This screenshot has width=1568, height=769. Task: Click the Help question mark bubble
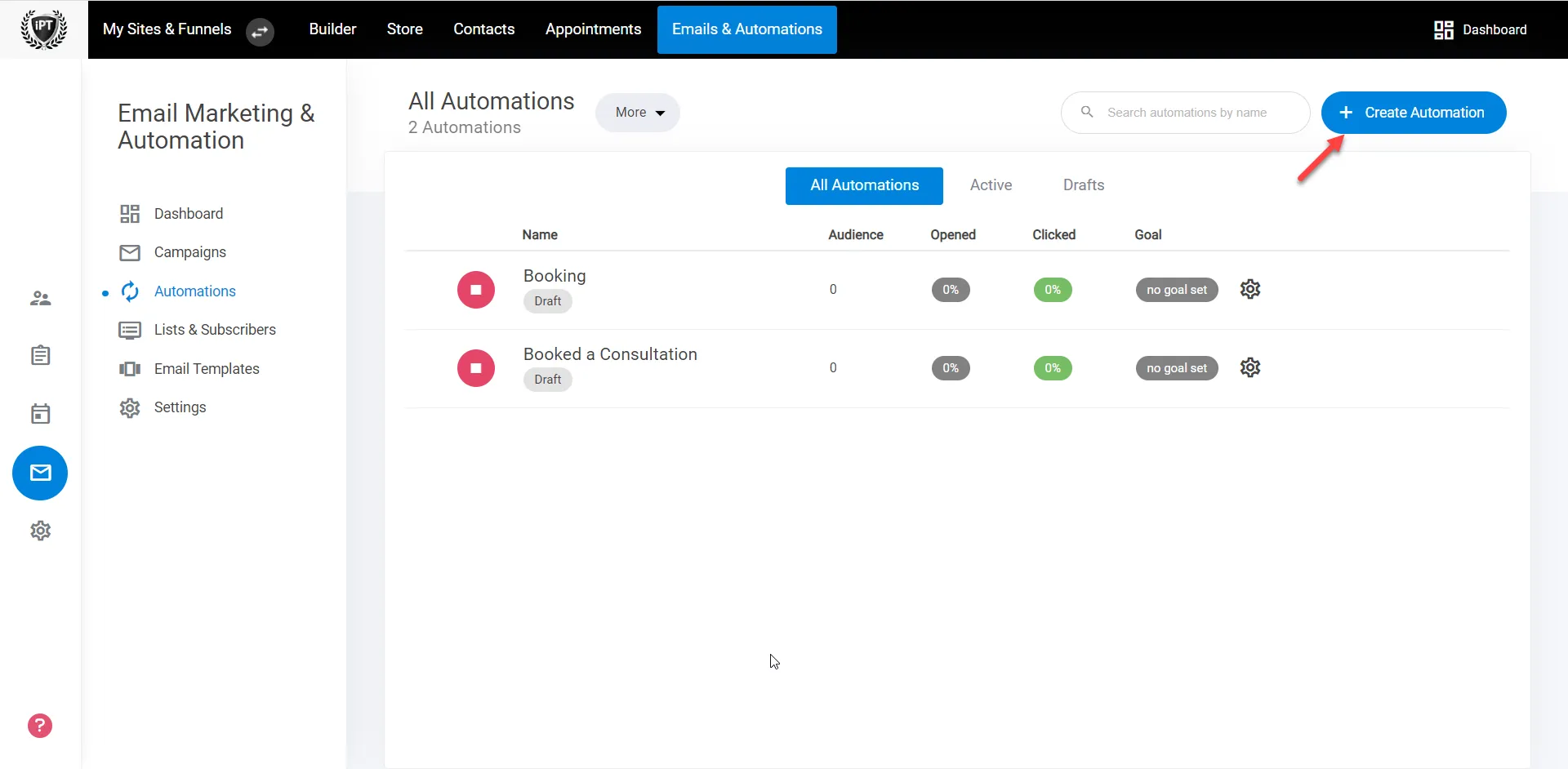[39, 726]
